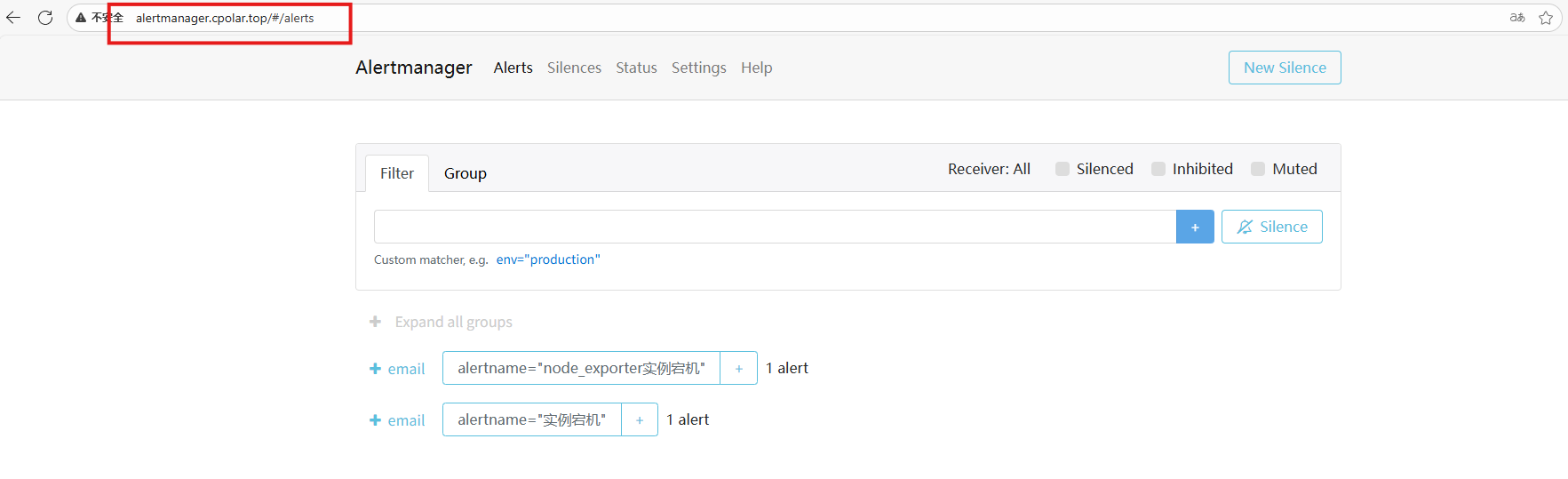Image resolution: width=1568 pixels, height=479 pixels.
Task: Click the env="production" example link
Action: 548,259
